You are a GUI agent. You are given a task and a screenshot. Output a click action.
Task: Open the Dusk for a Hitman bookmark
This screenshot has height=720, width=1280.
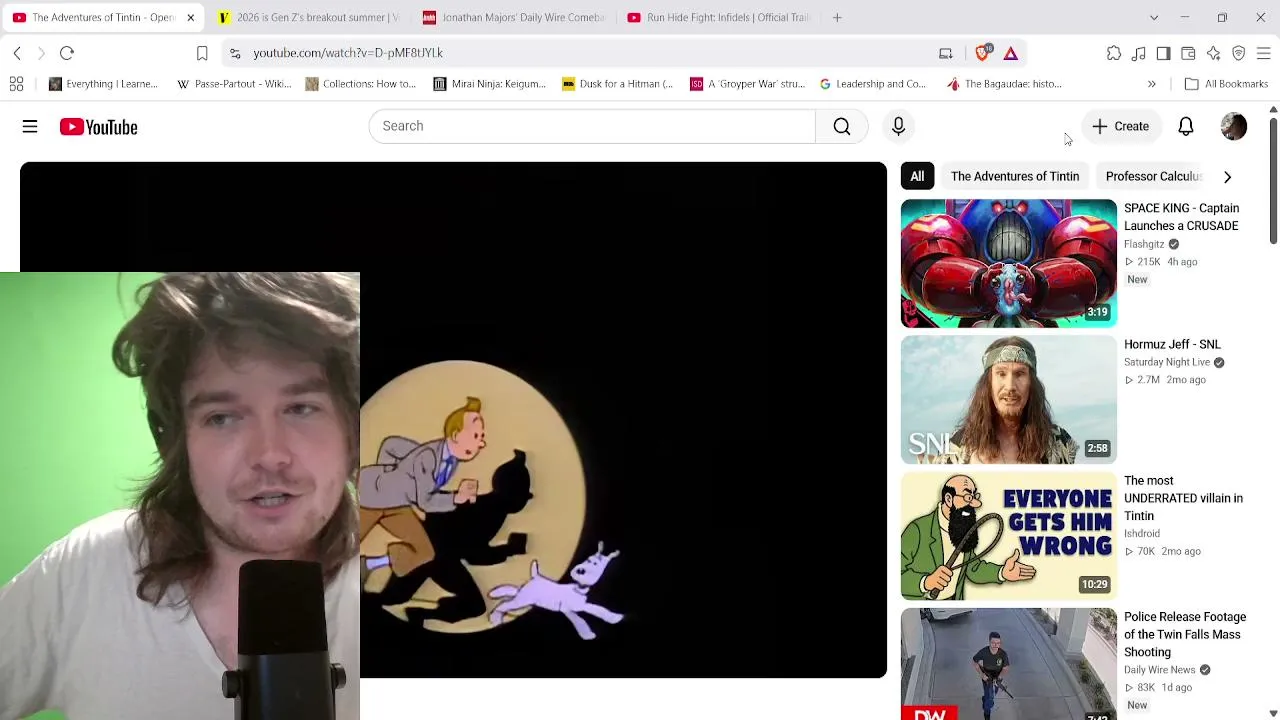(x=618, y=84)
